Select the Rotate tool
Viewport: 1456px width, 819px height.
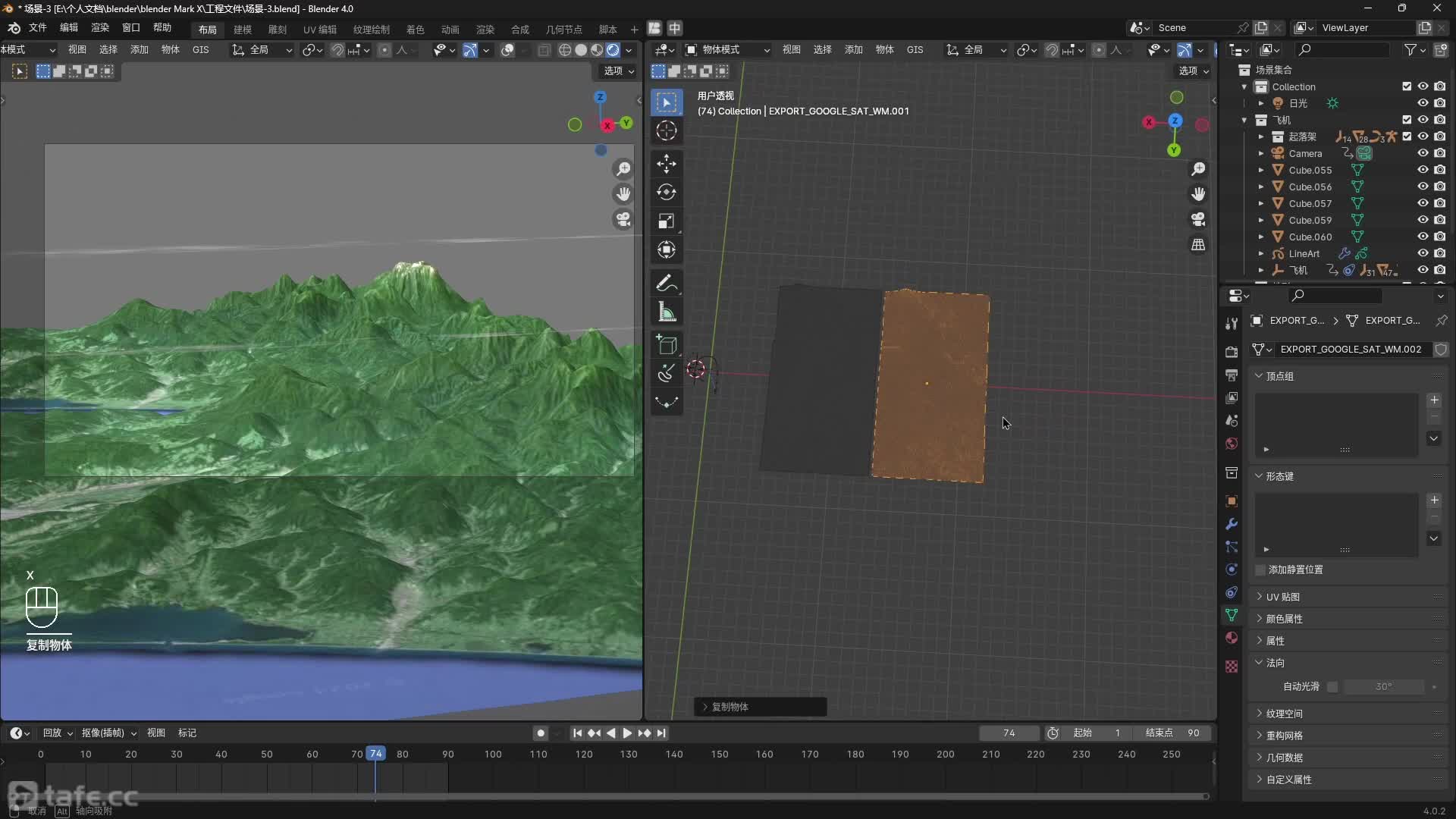point(667,193)
